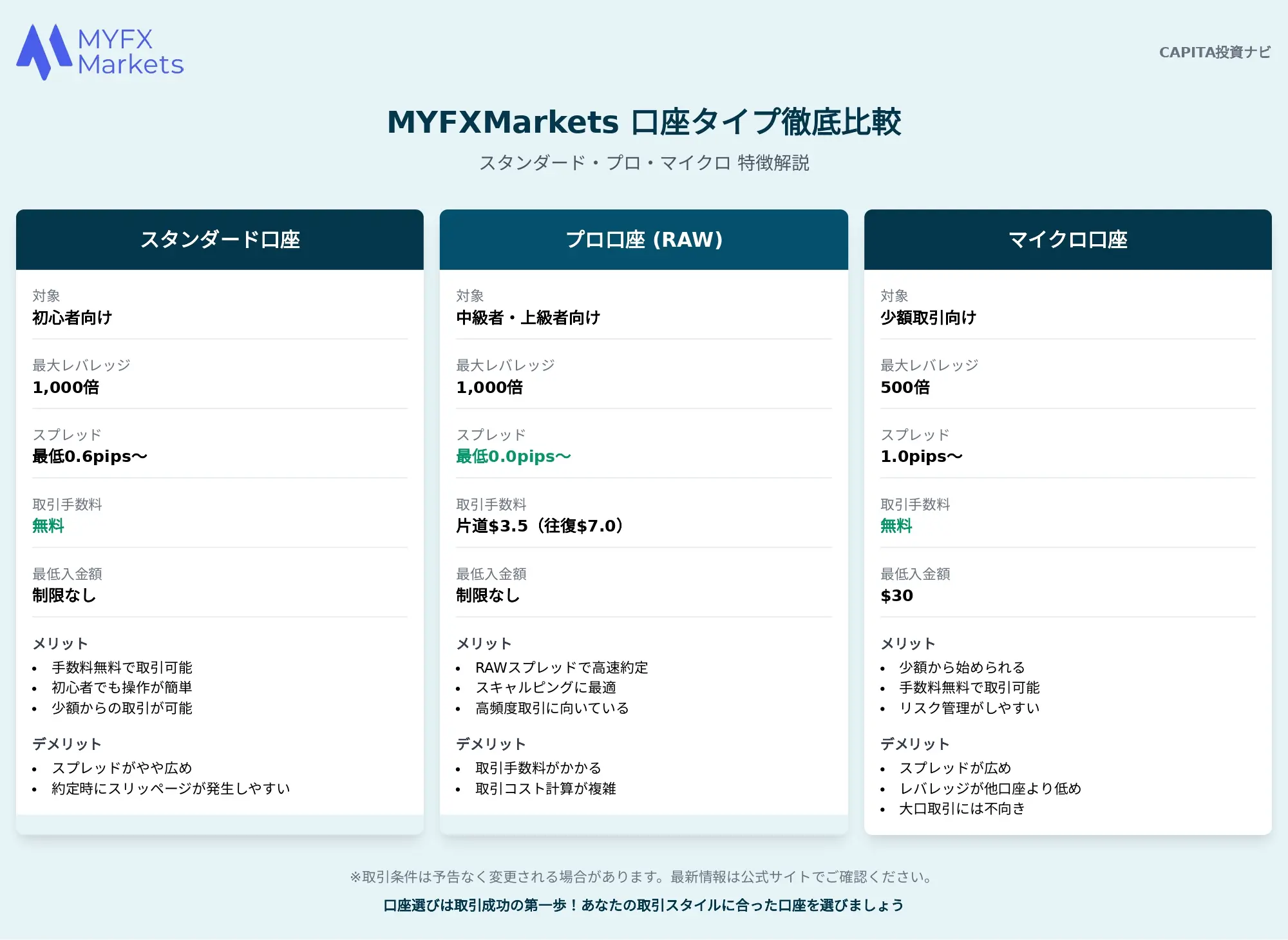1288x940 pixels.
Task: Click RAWスプレッドで高速約定 merit item
Action: [562, 667]
